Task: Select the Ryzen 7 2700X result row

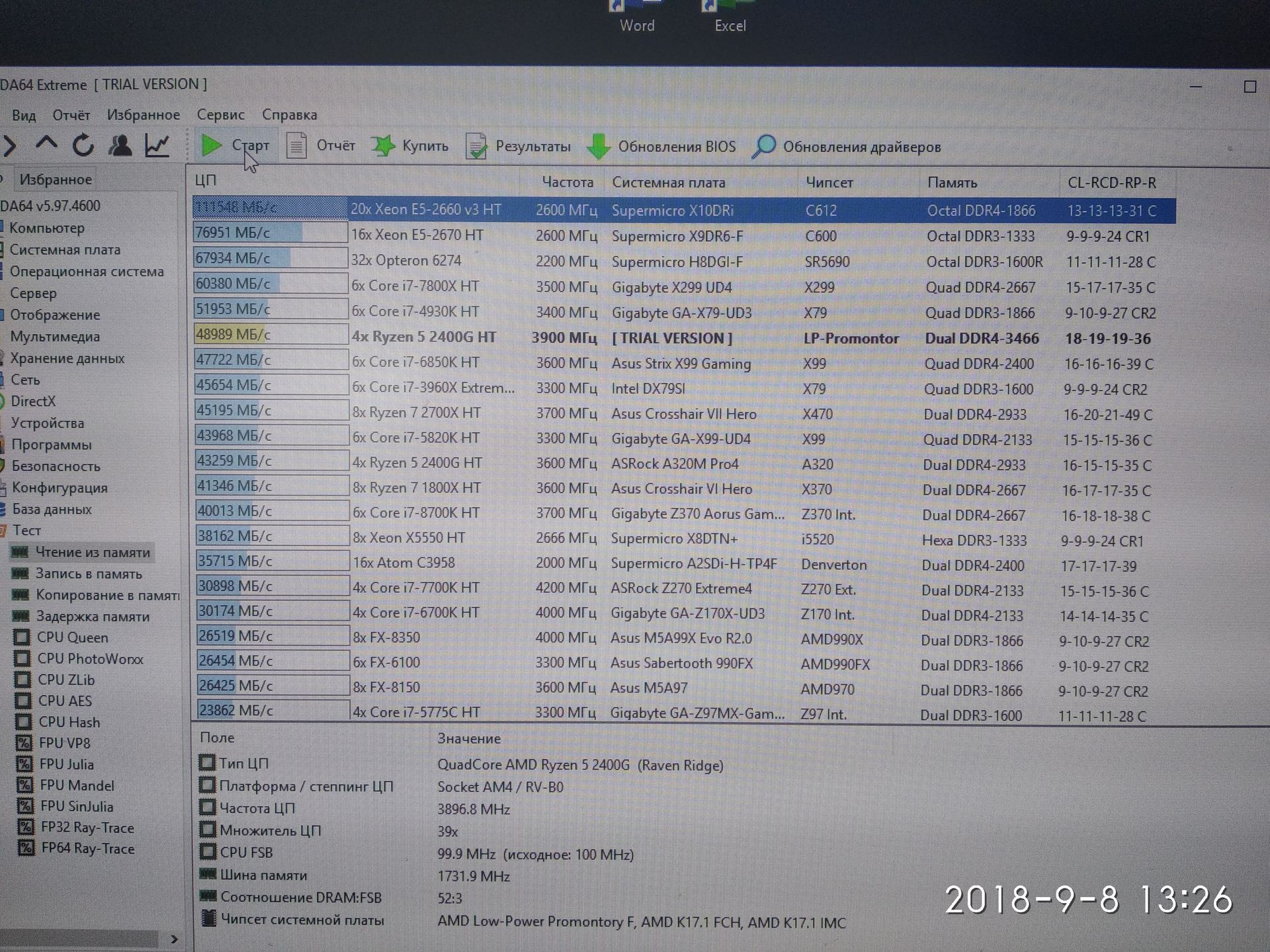Action: (x=417, y=413)
